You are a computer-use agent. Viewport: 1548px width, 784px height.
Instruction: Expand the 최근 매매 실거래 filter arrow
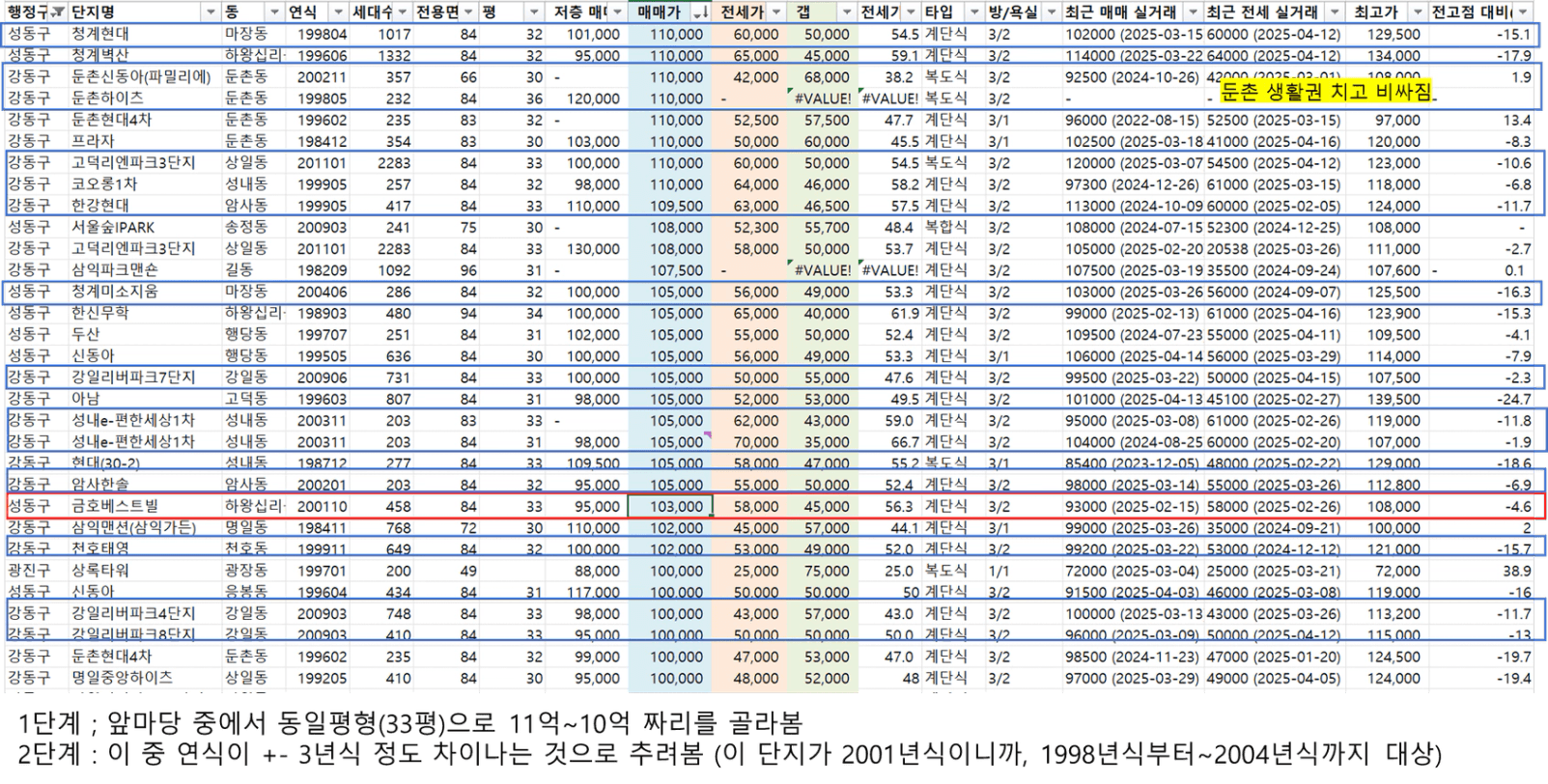coord(1194,12)
